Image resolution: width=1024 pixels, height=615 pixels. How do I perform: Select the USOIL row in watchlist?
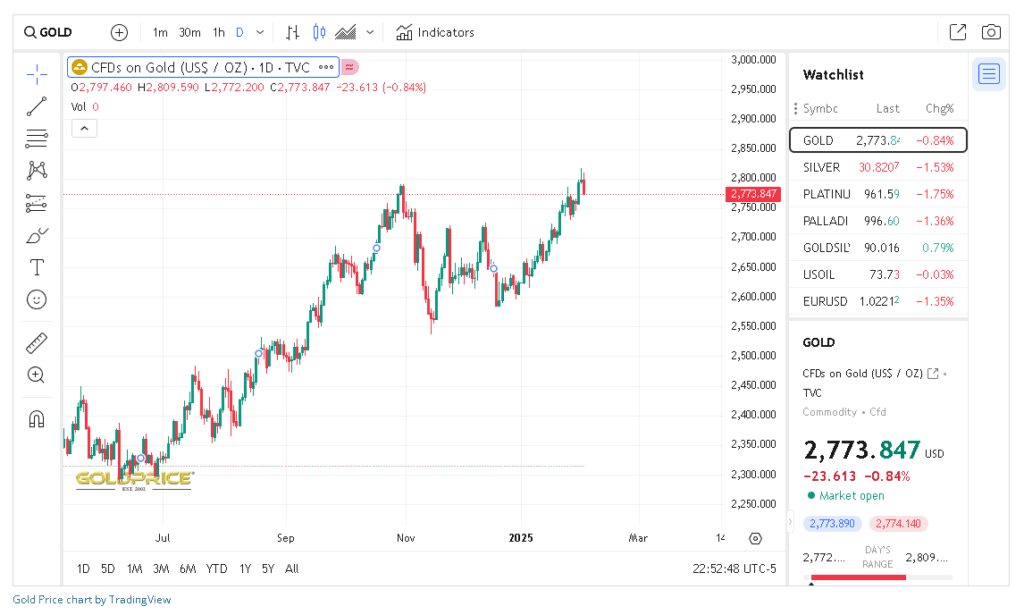(878, 274)
